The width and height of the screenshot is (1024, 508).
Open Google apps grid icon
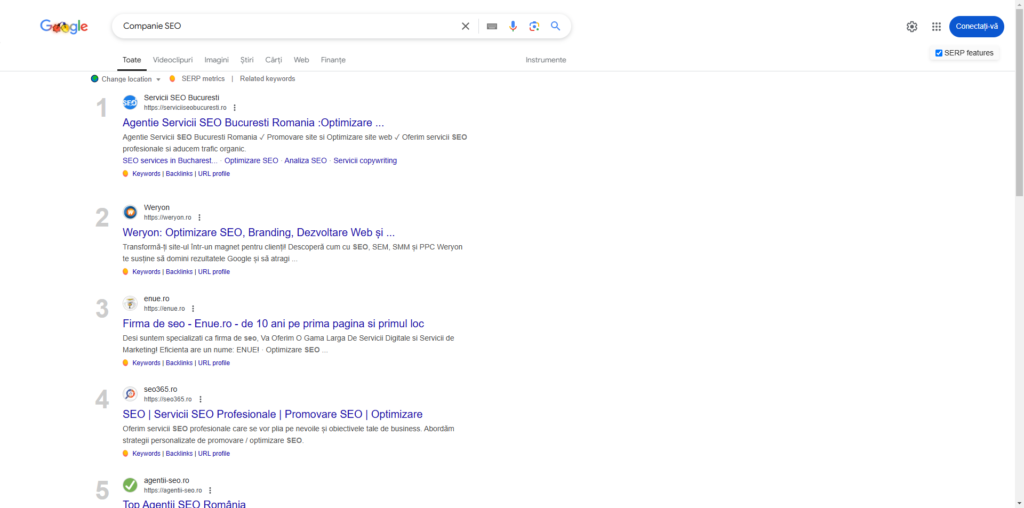936,27
